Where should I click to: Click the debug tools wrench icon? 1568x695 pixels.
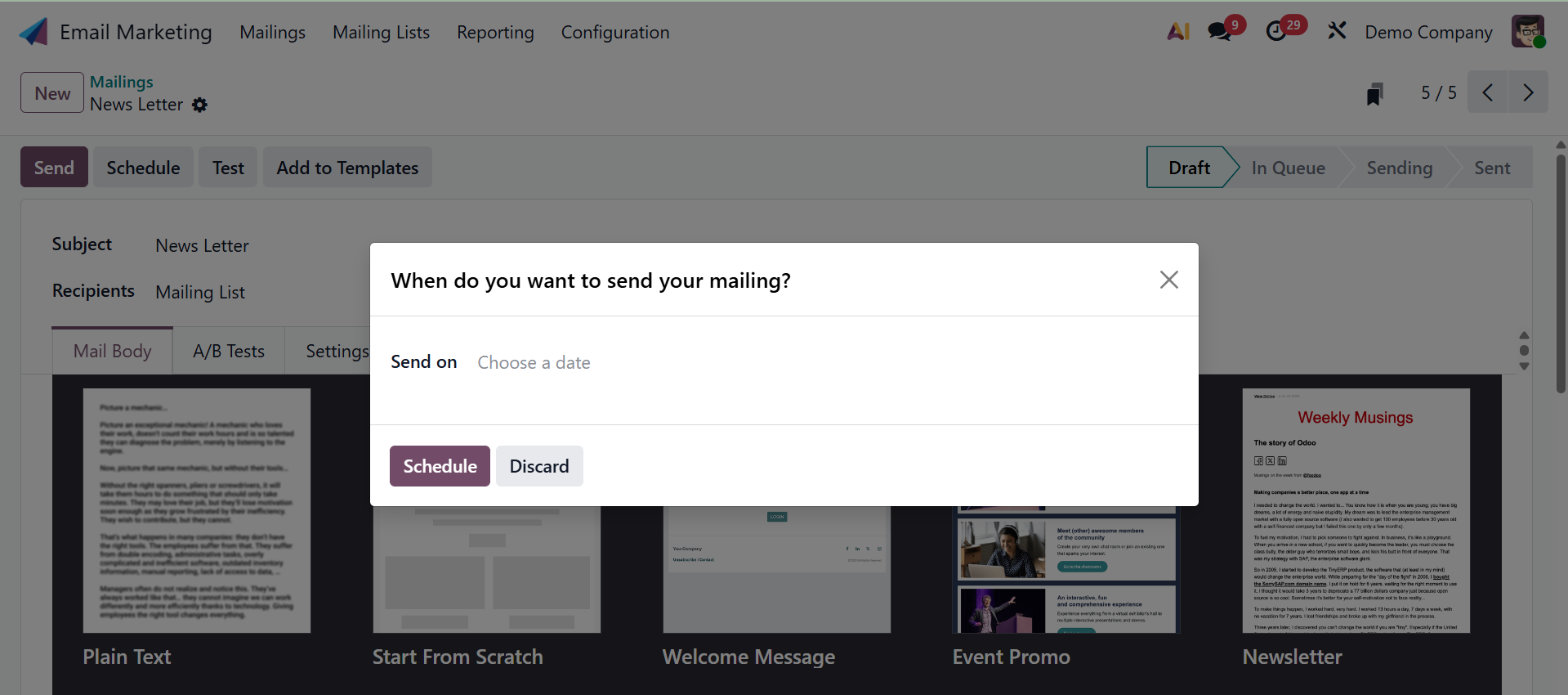coord(1337,32)
